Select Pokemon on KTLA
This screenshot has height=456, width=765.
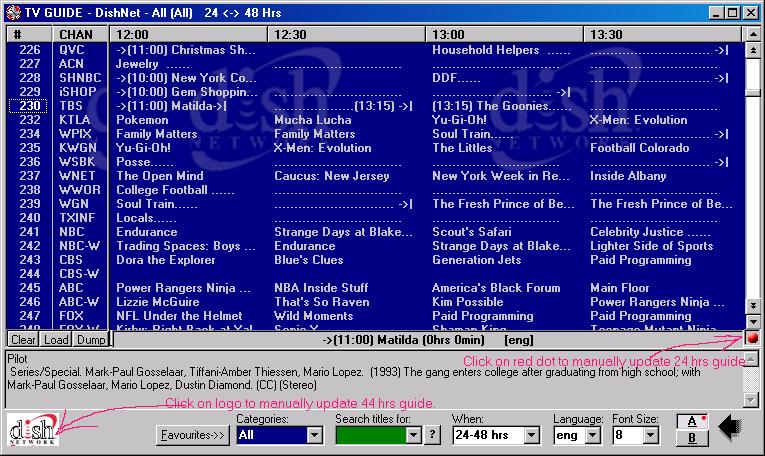click(x=142, y=120)
